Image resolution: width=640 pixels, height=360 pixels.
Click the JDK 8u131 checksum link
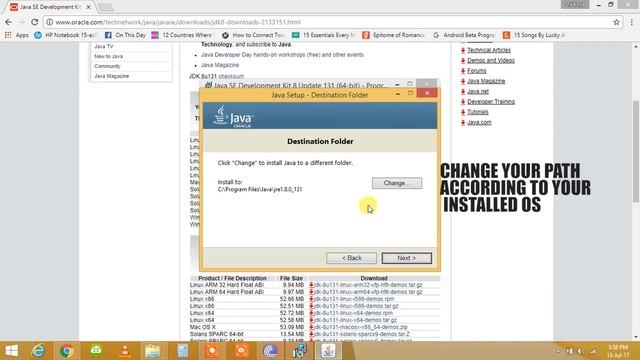(231, 76)
